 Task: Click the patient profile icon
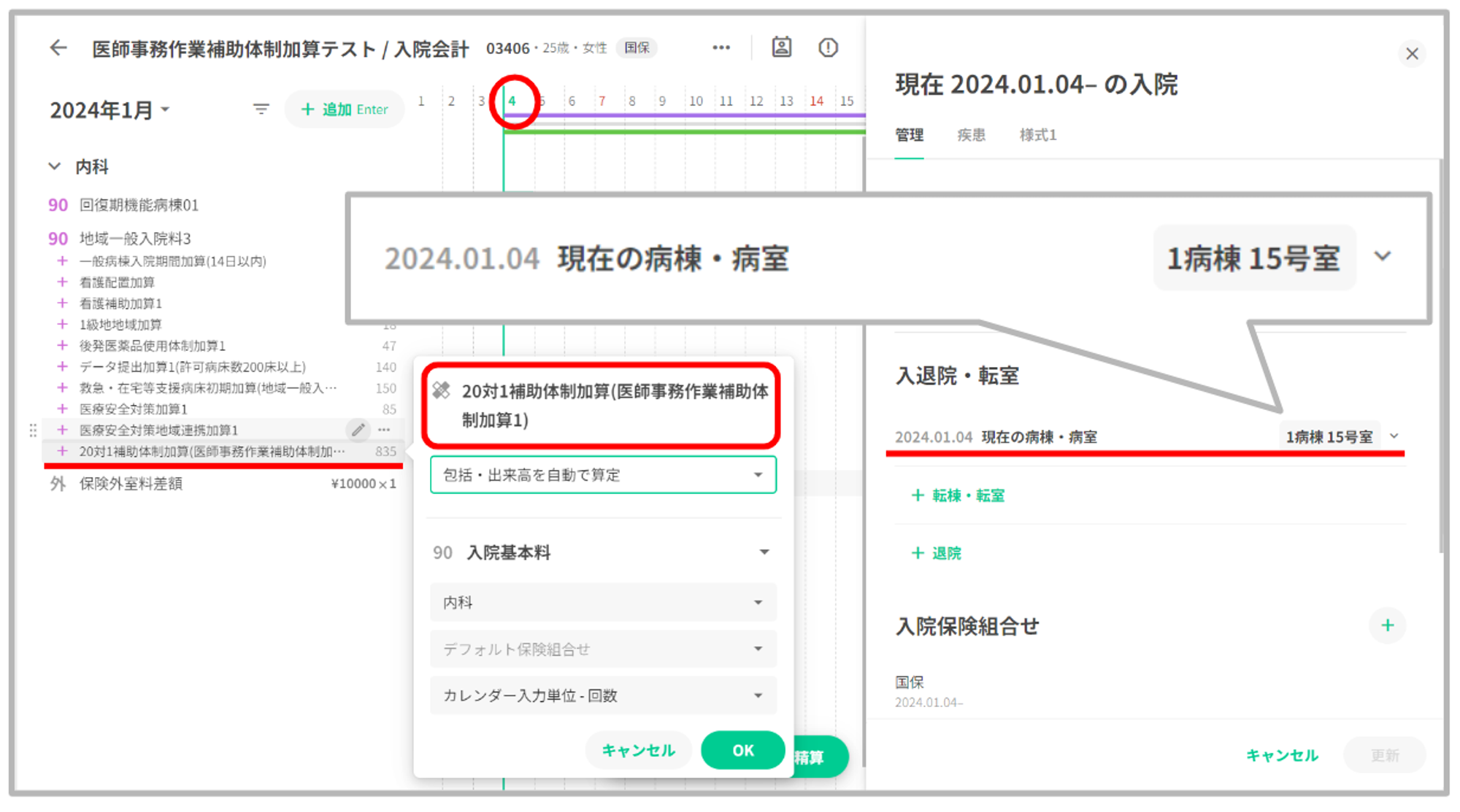[x=781, y=48]
